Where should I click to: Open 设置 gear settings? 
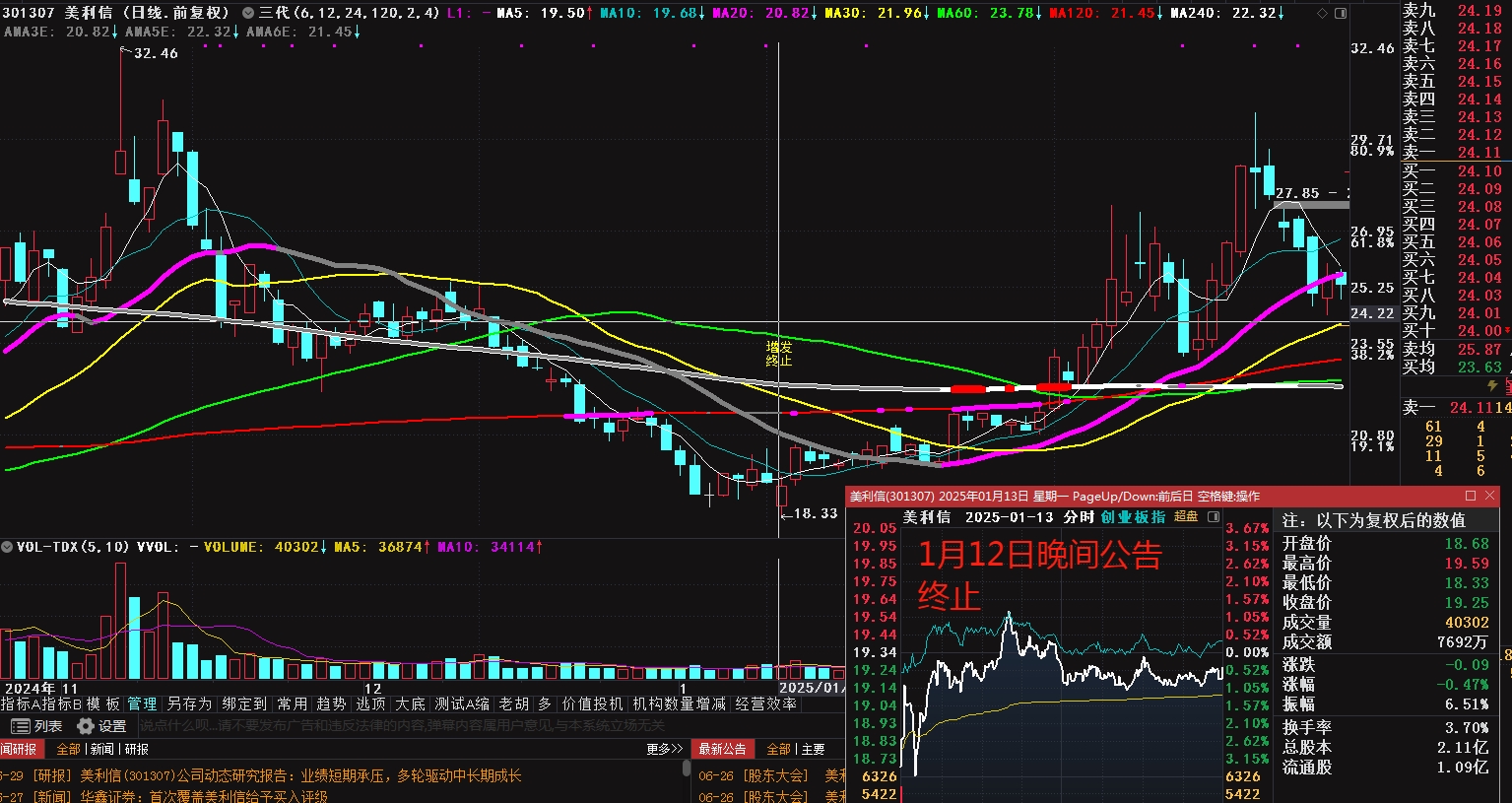[101, 726]
